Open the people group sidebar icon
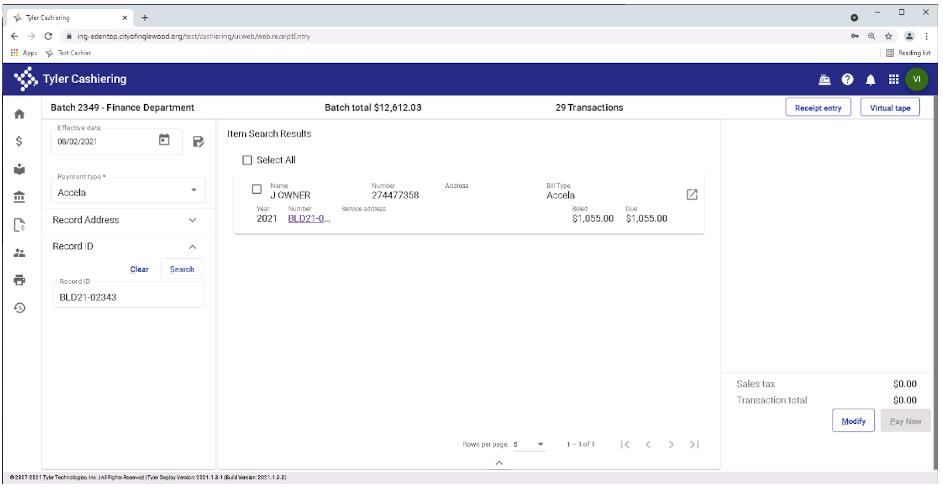 point(19,253)
